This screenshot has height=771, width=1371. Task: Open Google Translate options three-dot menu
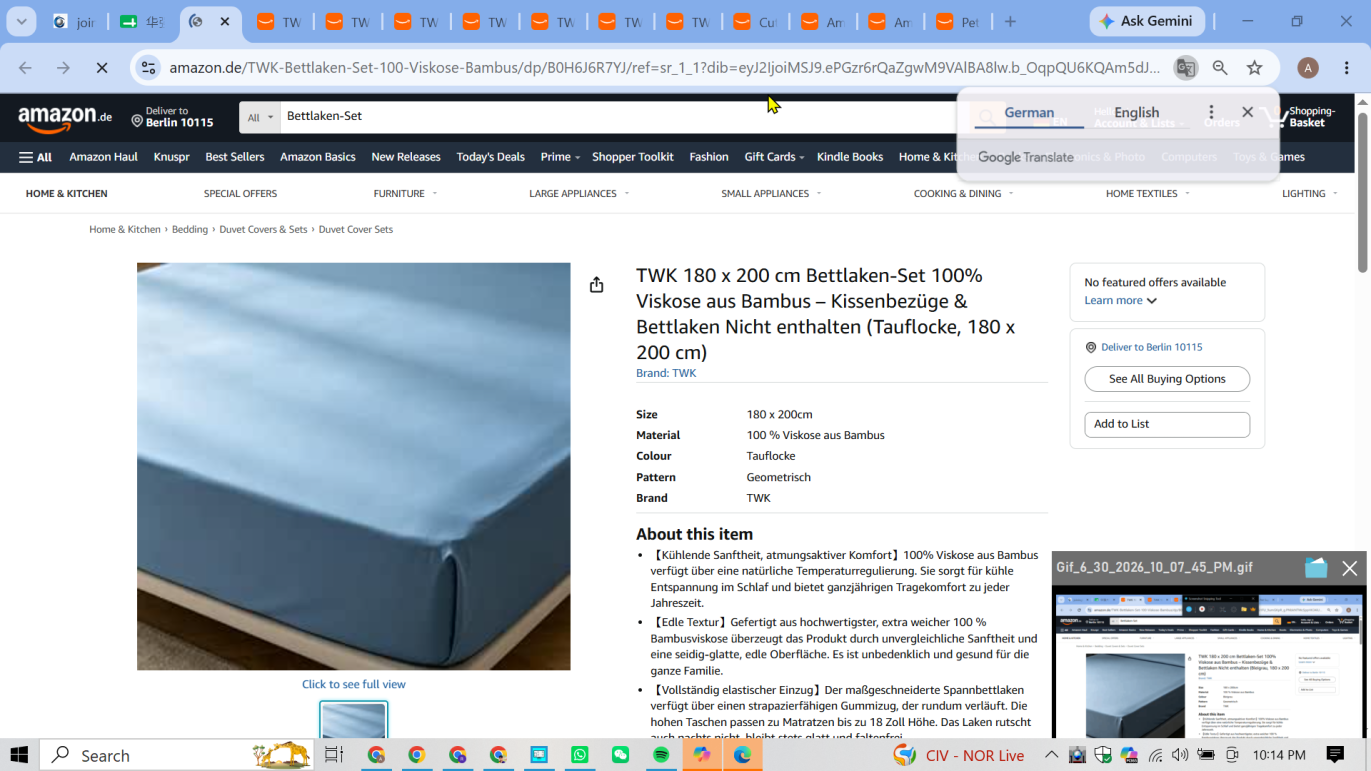[x=1211, y=112]
